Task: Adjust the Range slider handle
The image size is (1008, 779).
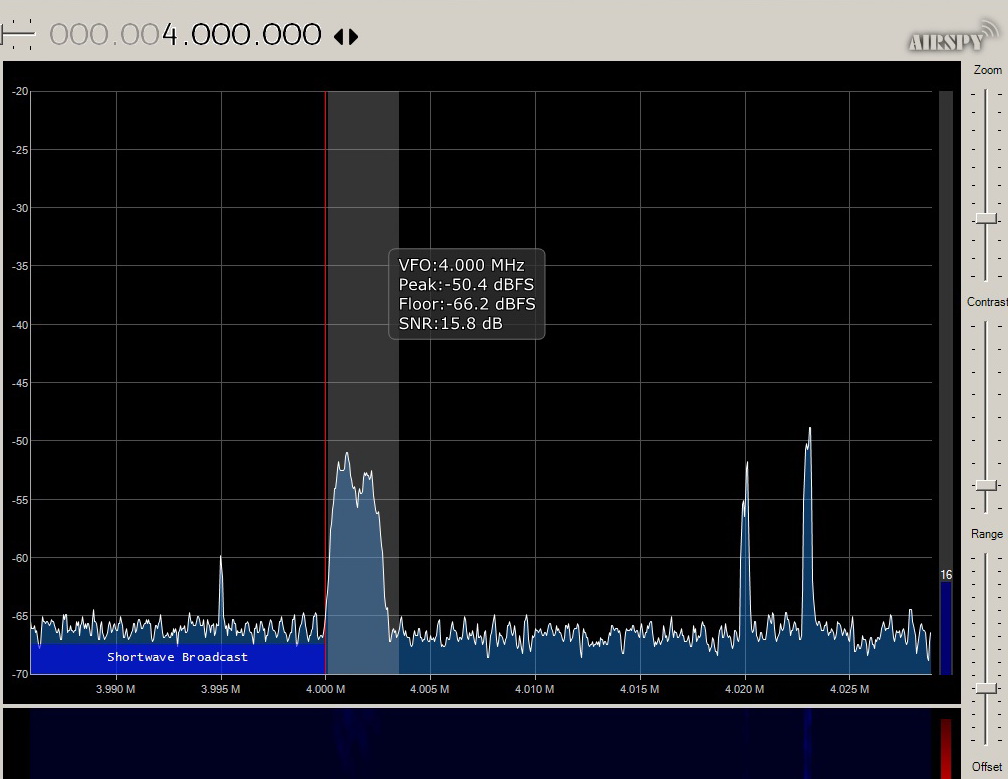Action: click(986, 688)
